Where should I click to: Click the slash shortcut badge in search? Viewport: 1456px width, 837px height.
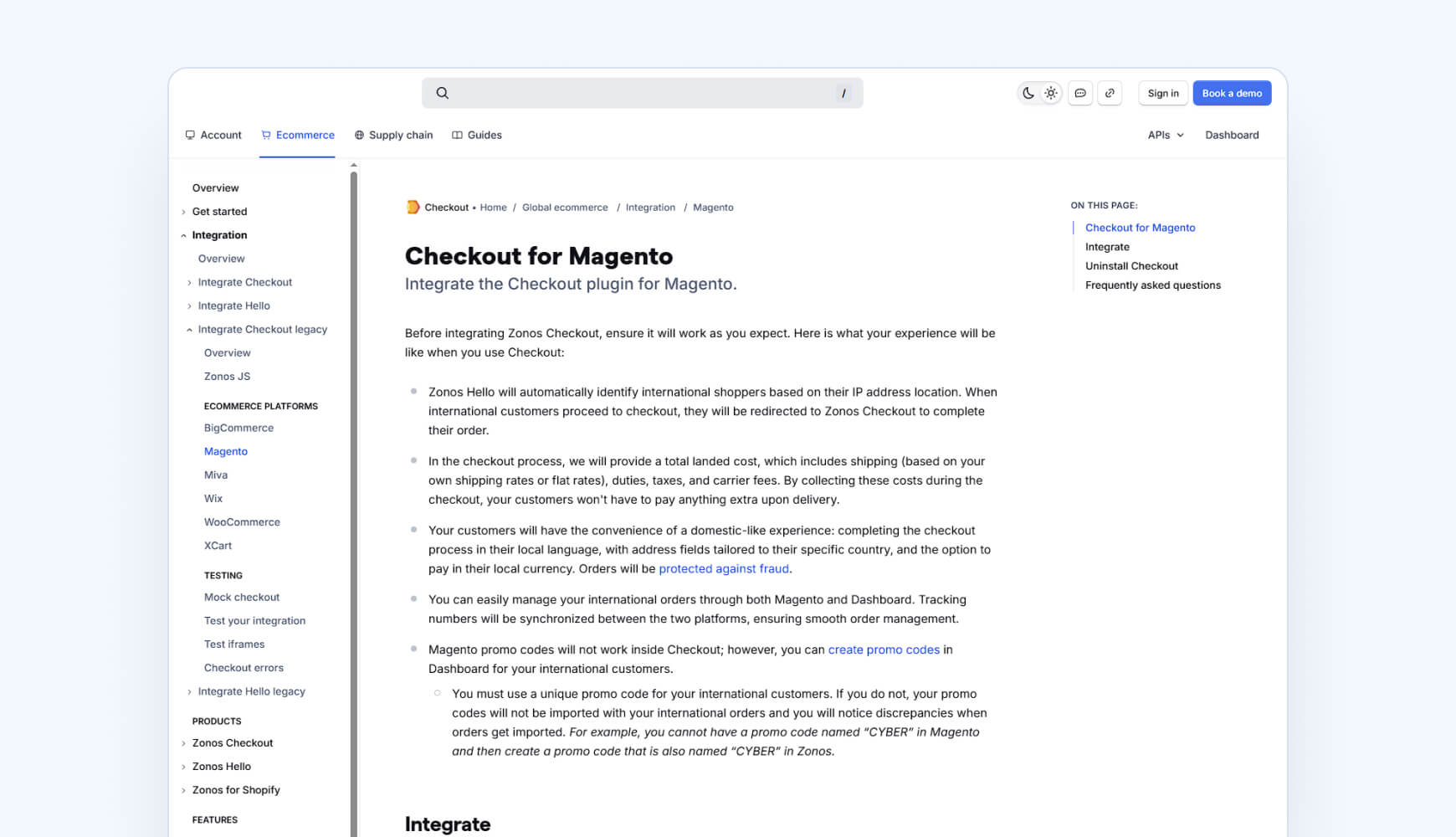pyautogui.click(x=843, y=93)
